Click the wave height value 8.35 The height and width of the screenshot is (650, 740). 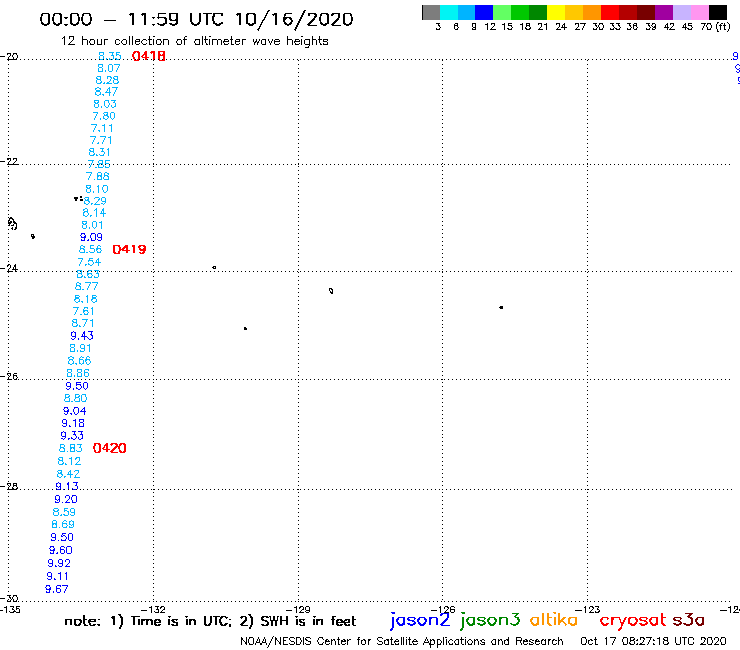[109, 56]
